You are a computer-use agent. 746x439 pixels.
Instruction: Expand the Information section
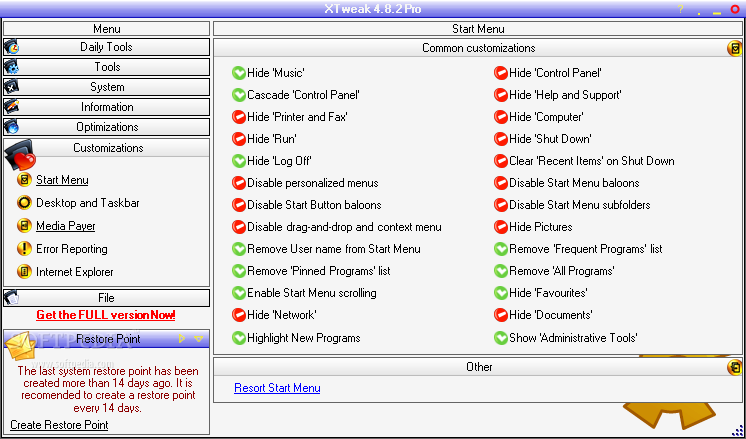[x=107, y=107]
